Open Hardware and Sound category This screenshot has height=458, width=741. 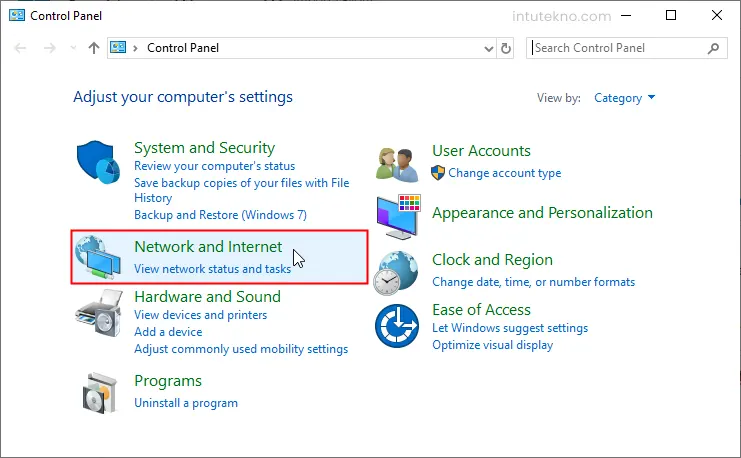click(207, 296)
